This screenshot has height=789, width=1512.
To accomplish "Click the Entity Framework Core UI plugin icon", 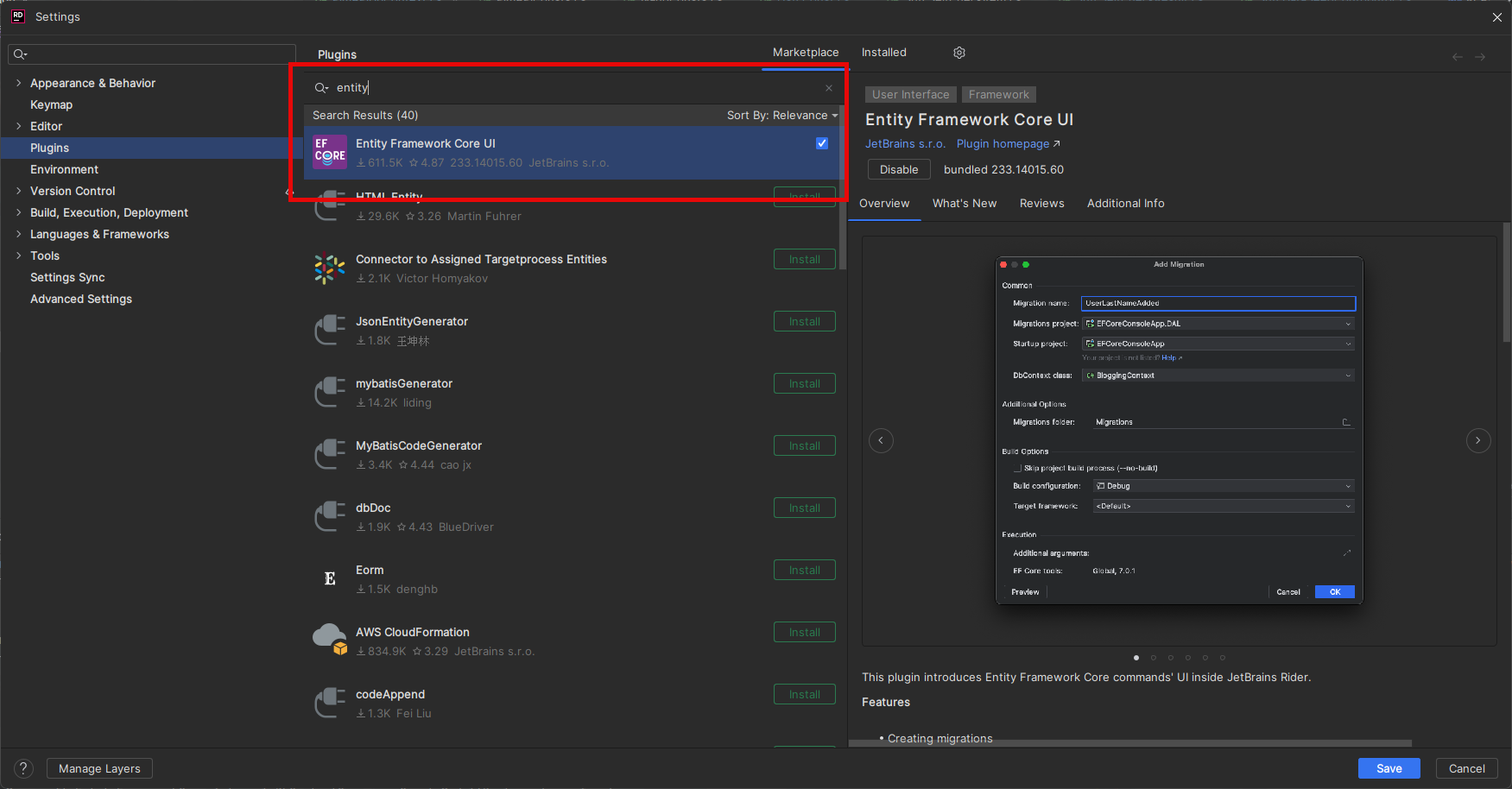I will 329,152.
